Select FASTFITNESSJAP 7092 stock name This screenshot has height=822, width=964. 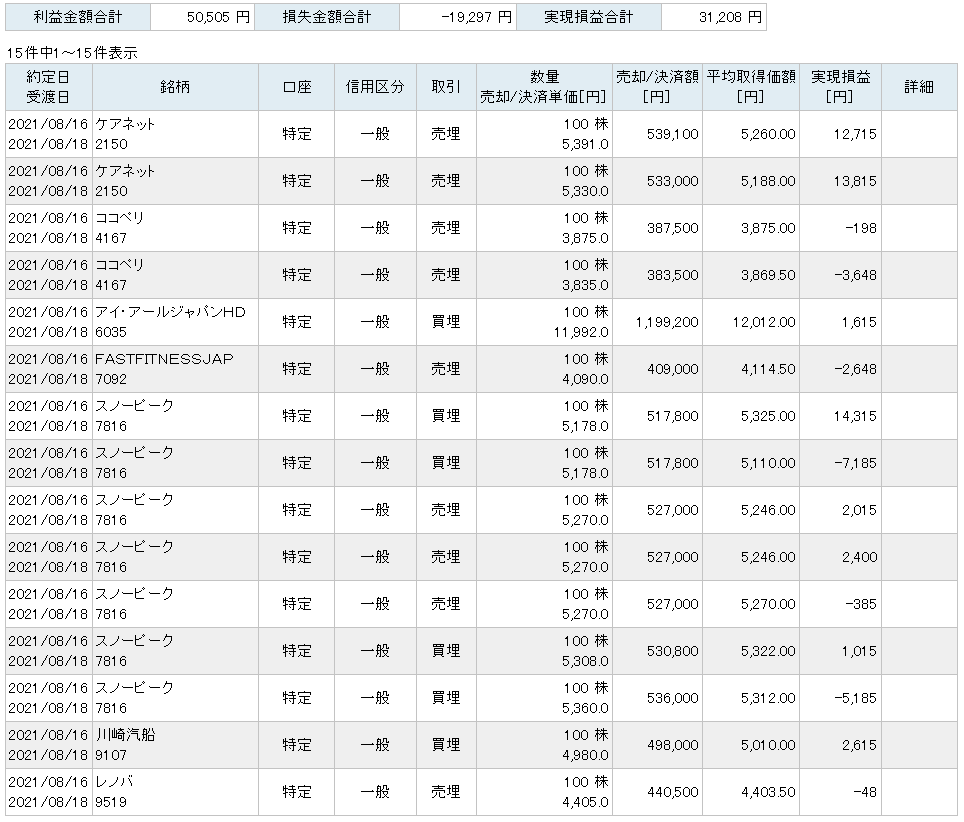(x=164, y=369)
